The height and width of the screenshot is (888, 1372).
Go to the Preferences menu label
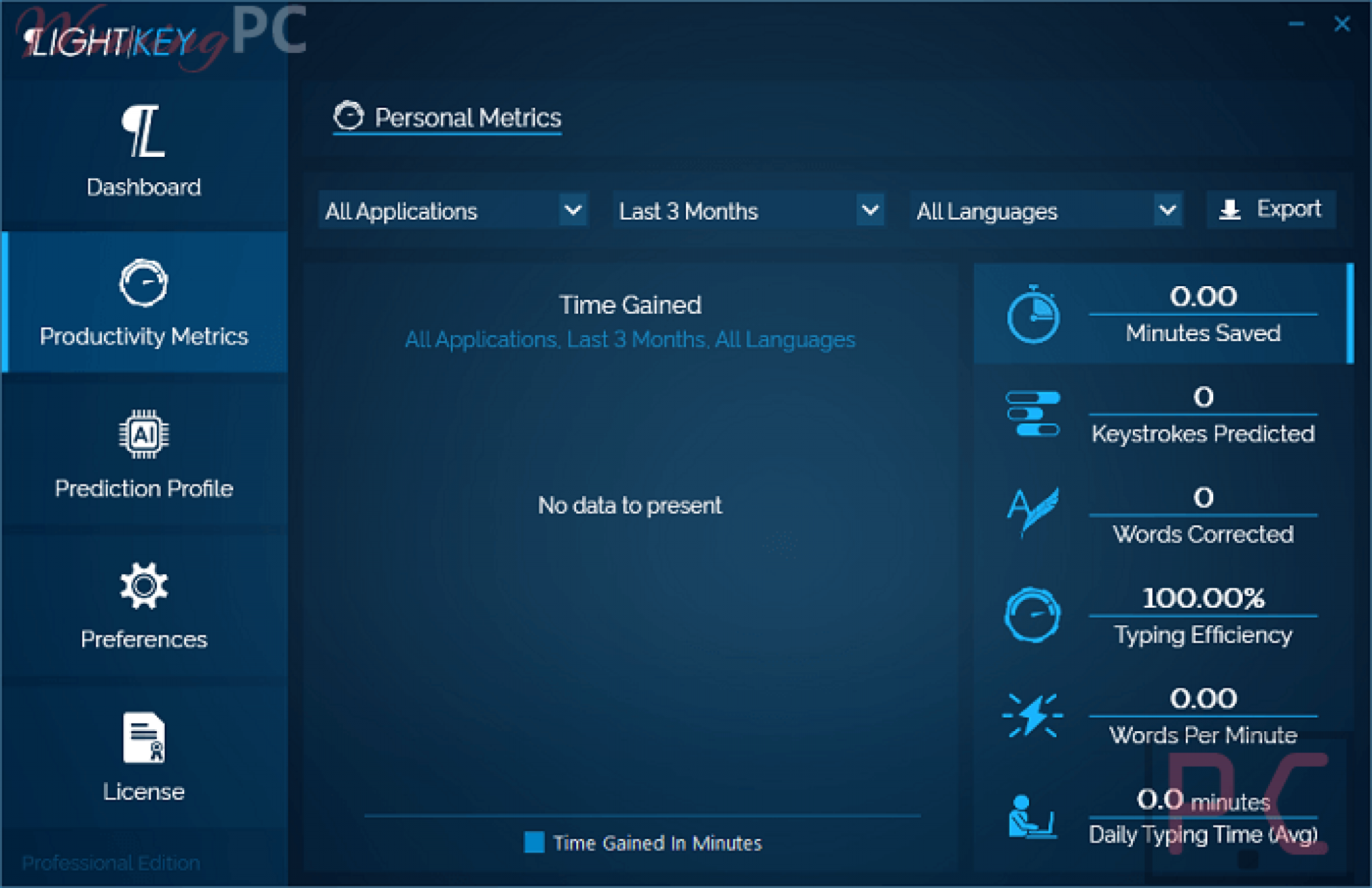coord(143,639)
